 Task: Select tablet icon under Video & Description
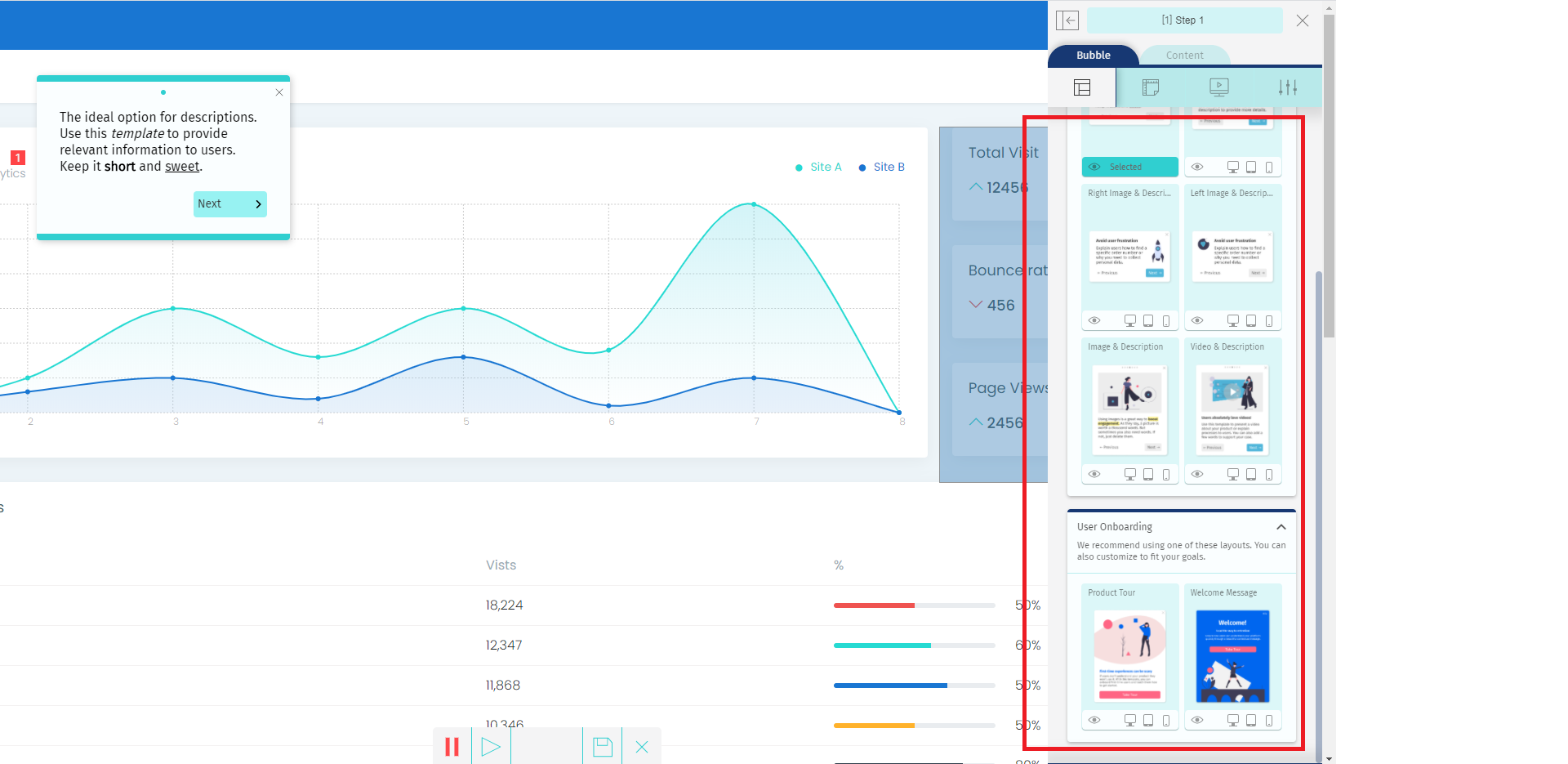[1251, 475]
